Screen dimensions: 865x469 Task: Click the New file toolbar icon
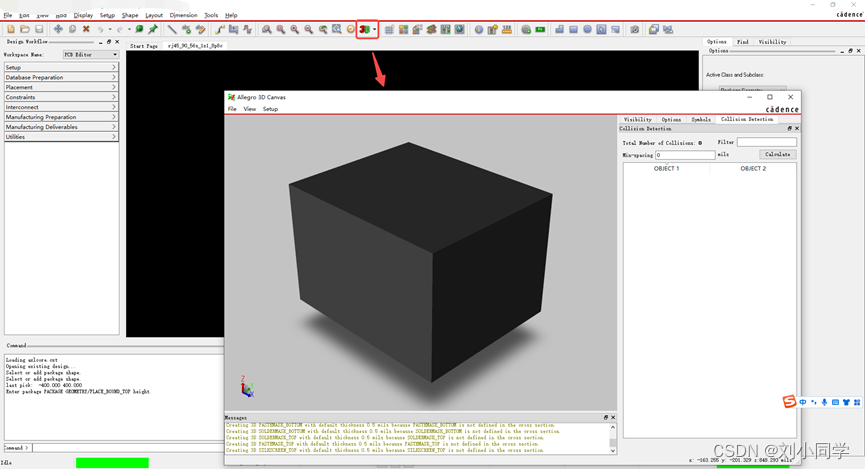(10, 30)
